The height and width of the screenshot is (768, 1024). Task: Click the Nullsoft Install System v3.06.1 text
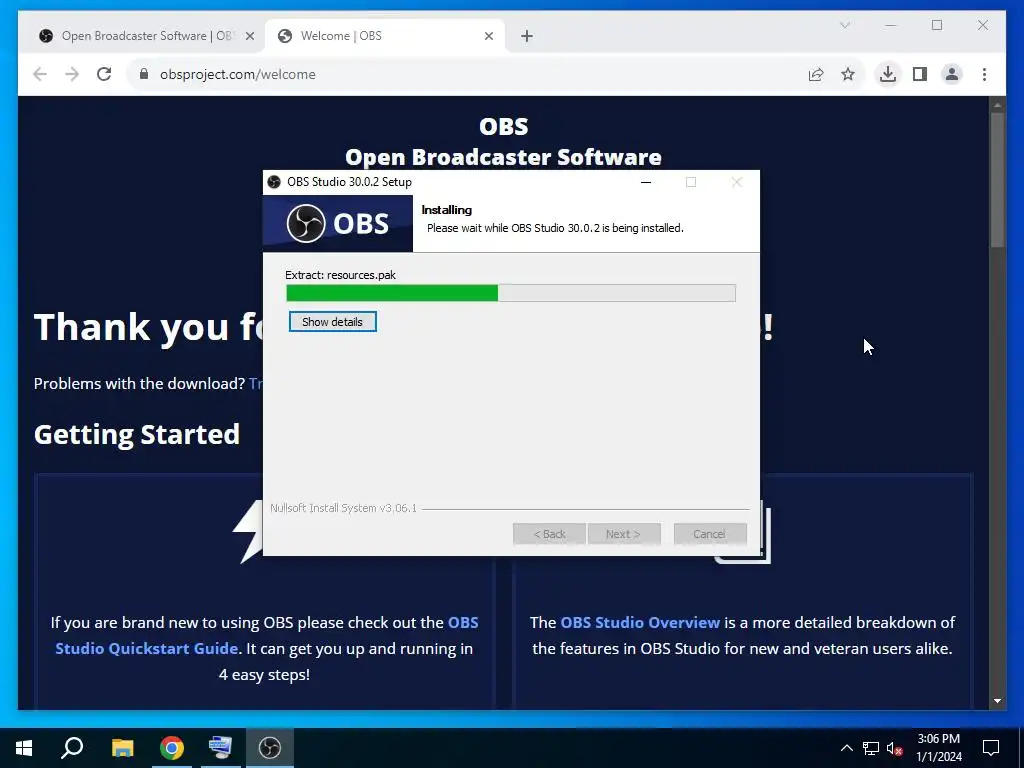point(344,508)
